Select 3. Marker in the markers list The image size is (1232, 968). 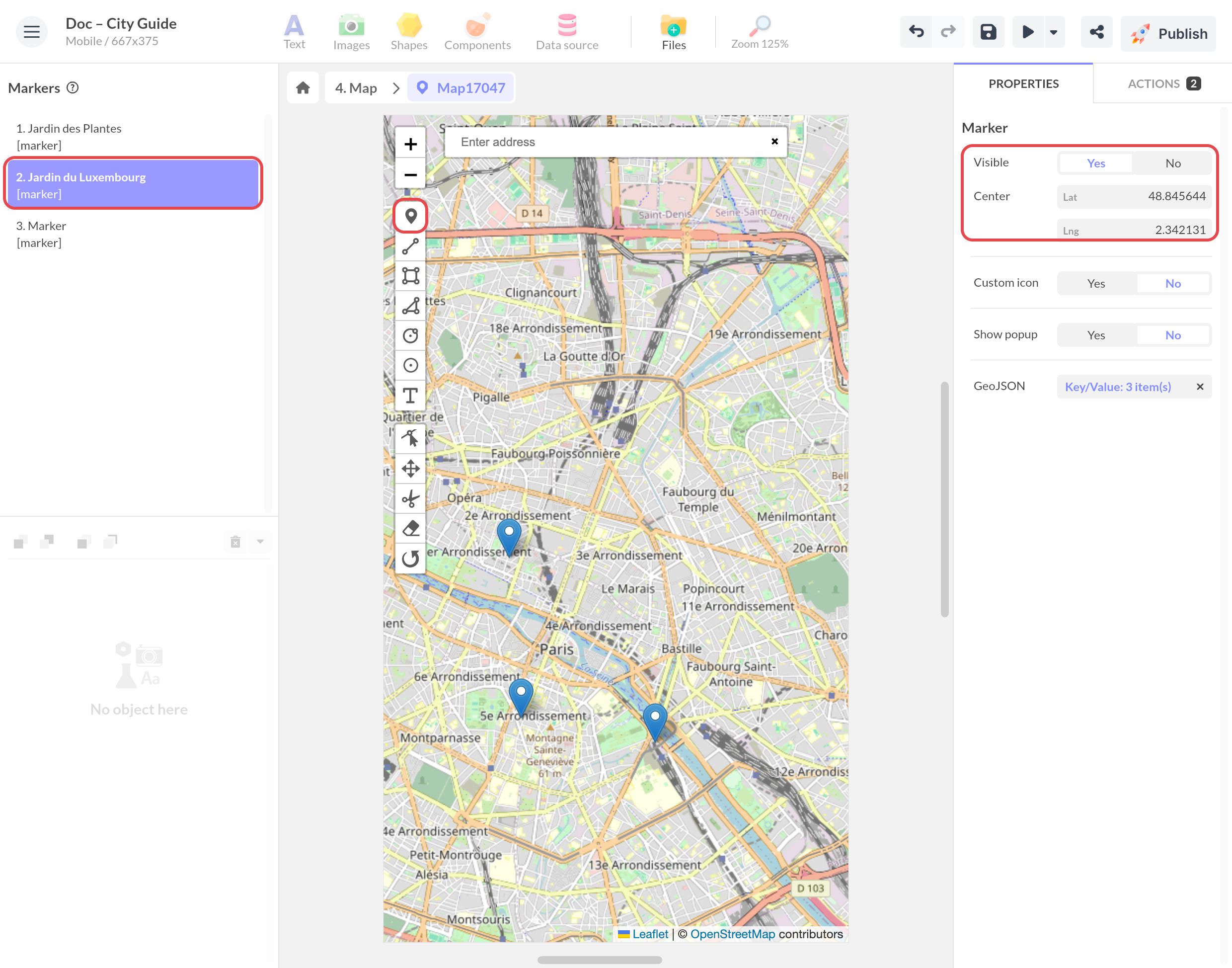[134, 234]
